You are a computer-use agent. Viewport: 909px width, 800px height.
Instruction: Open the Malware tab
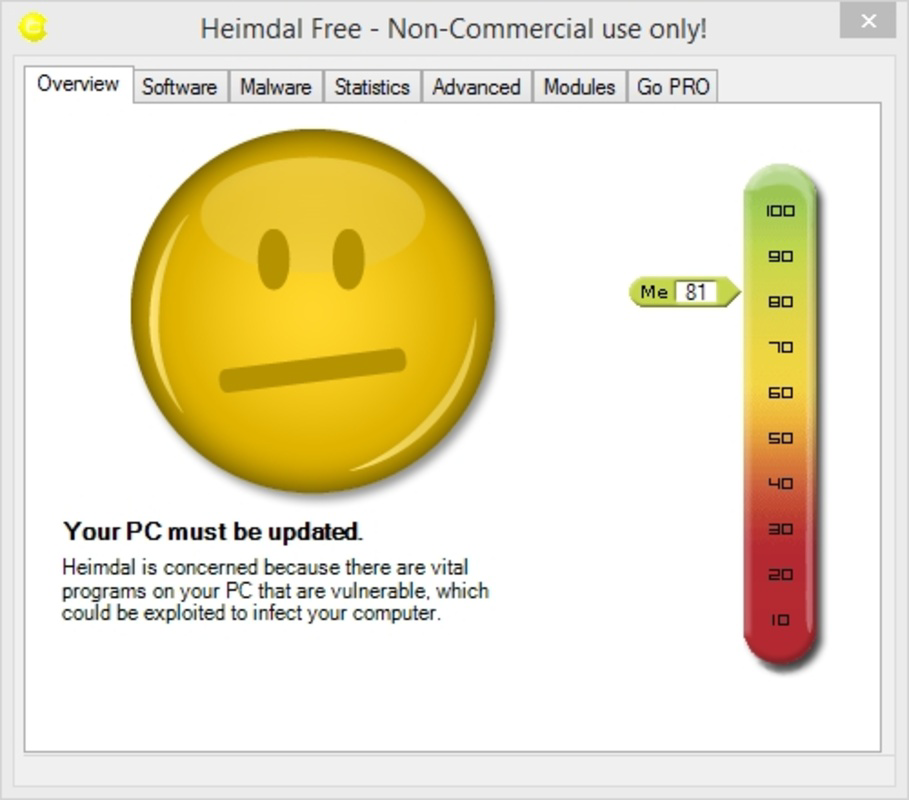pyautogui.click(x=276, y=87)
